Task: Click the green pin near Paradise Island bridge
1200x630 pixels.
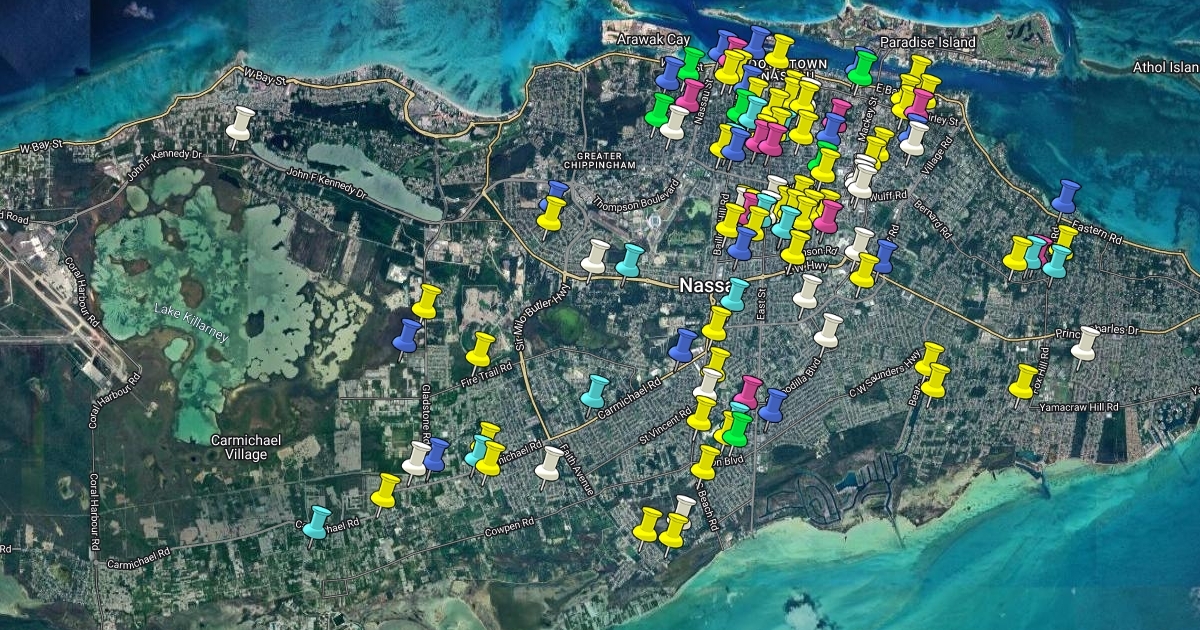Action: (x=860, y=66)
